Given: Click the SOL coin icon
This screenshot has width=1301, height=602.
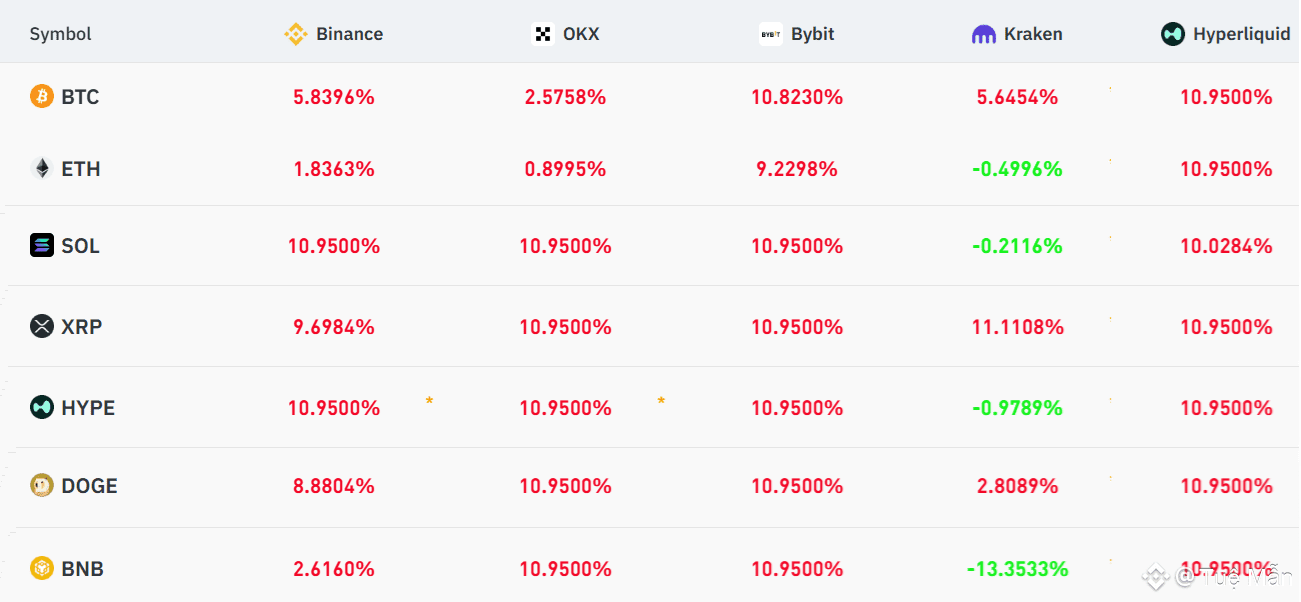Looking at the screenshot, I should coord(41,246).
